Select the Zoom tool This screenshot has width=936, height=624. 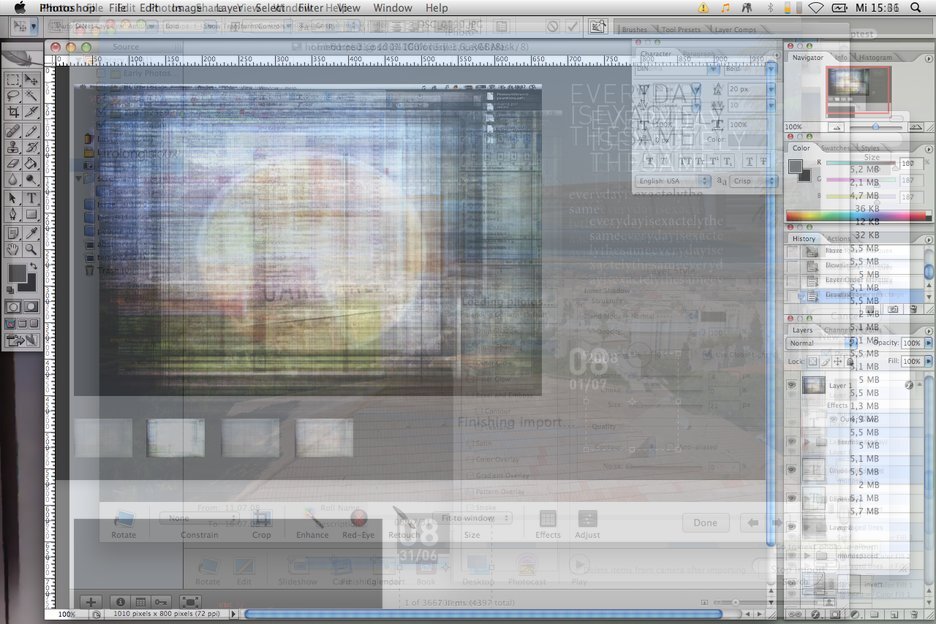tap(31, 250)
